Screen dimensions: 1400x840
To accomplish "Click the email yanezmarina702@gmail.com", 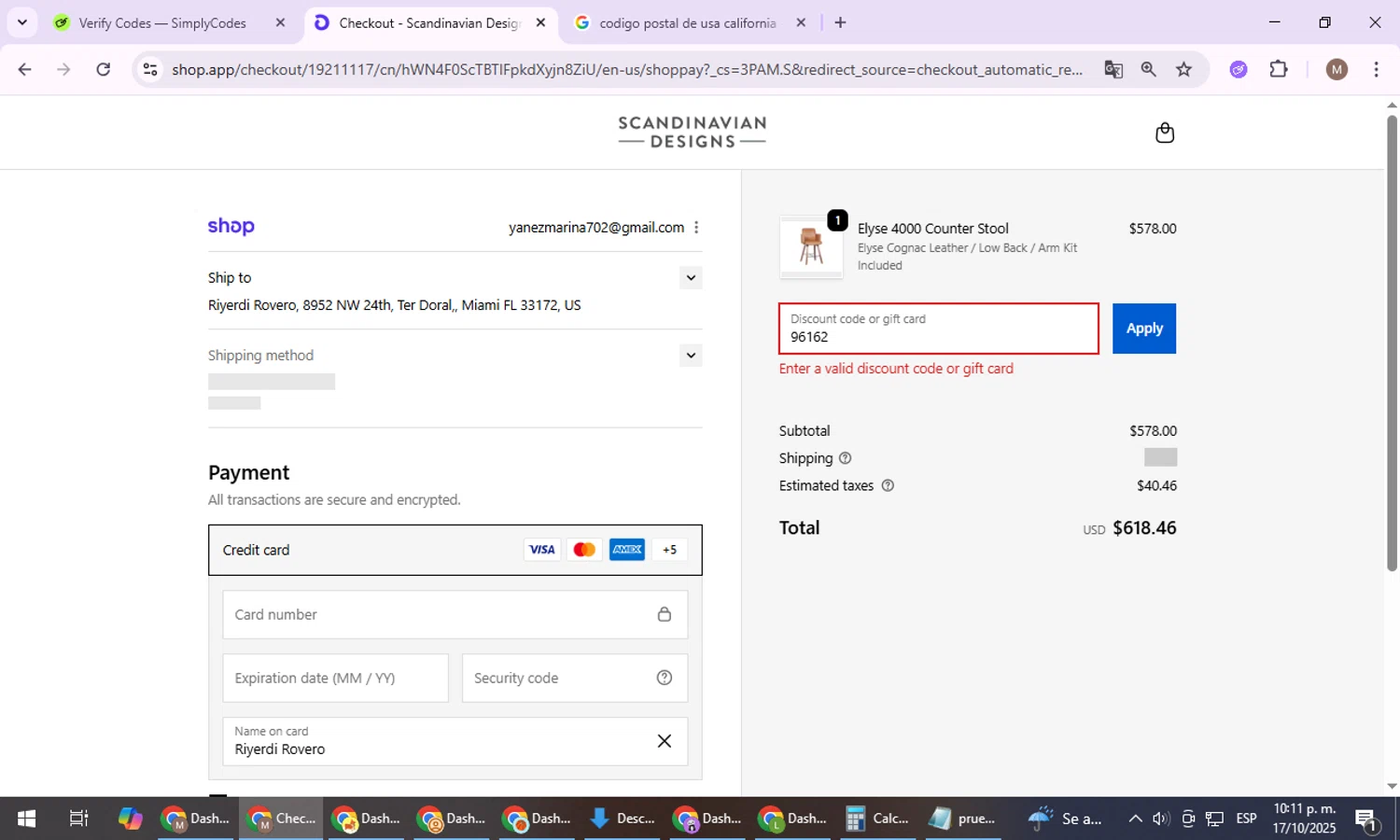I will pyautogui.click(x=596, y=227).
